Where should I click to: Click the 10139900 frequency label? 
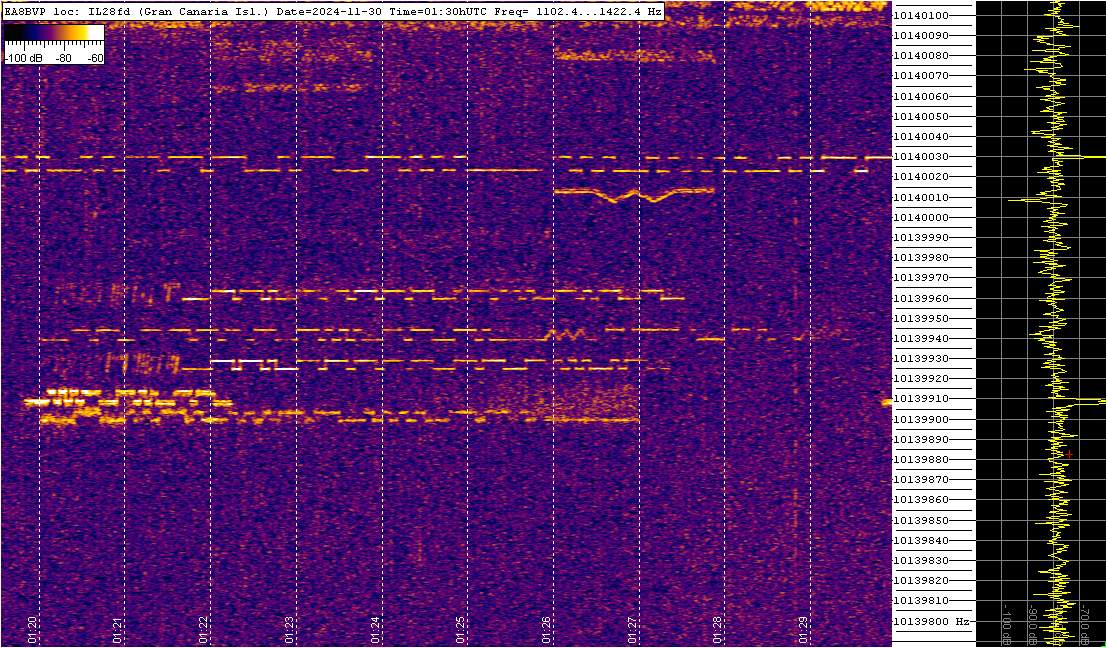tap(921, 419)
